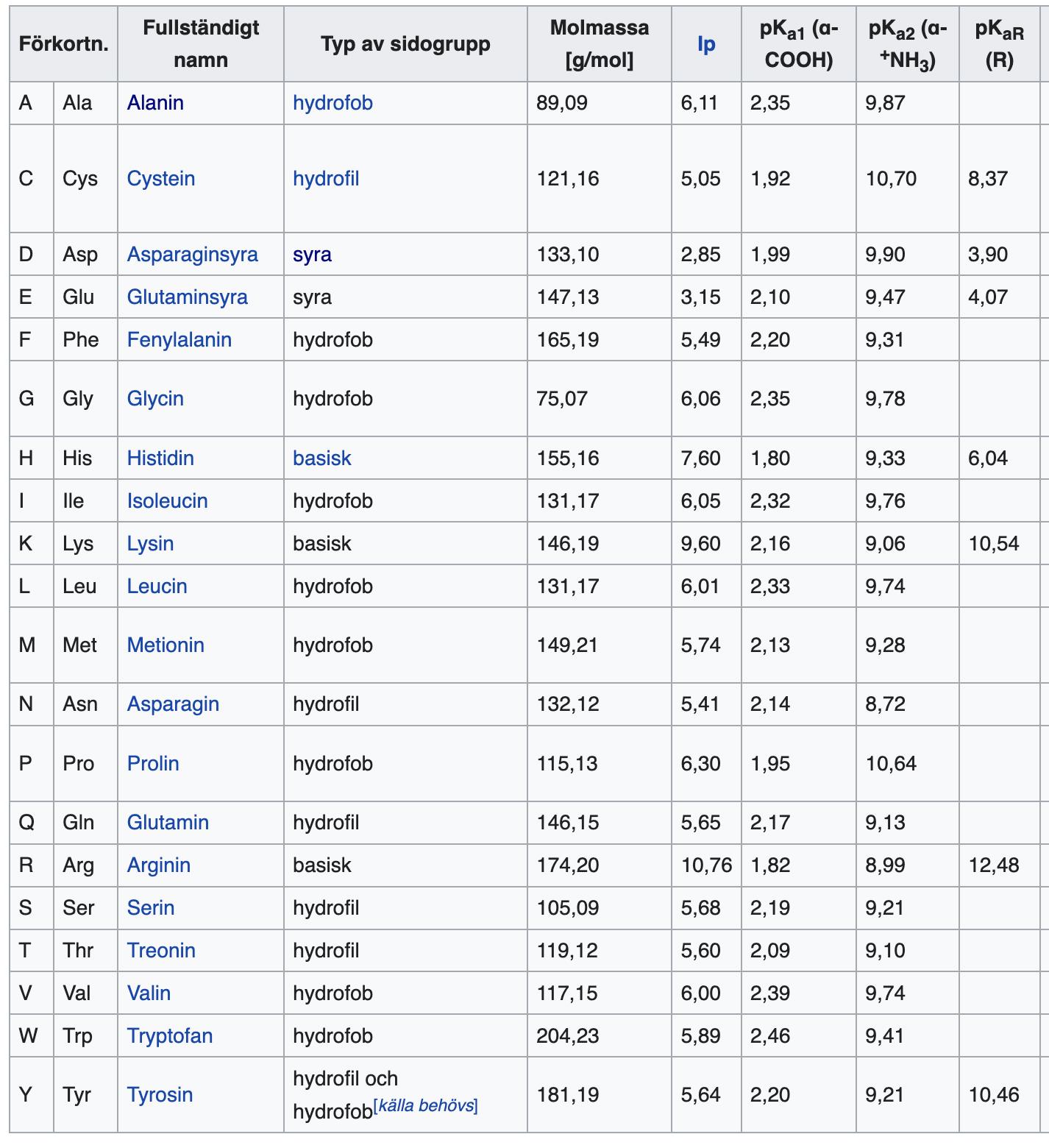Screen dimensions: 1049x1148
Task: Open the hydrofob link in Alanin row
Action: pyautogui.click(x=333, y=103)
